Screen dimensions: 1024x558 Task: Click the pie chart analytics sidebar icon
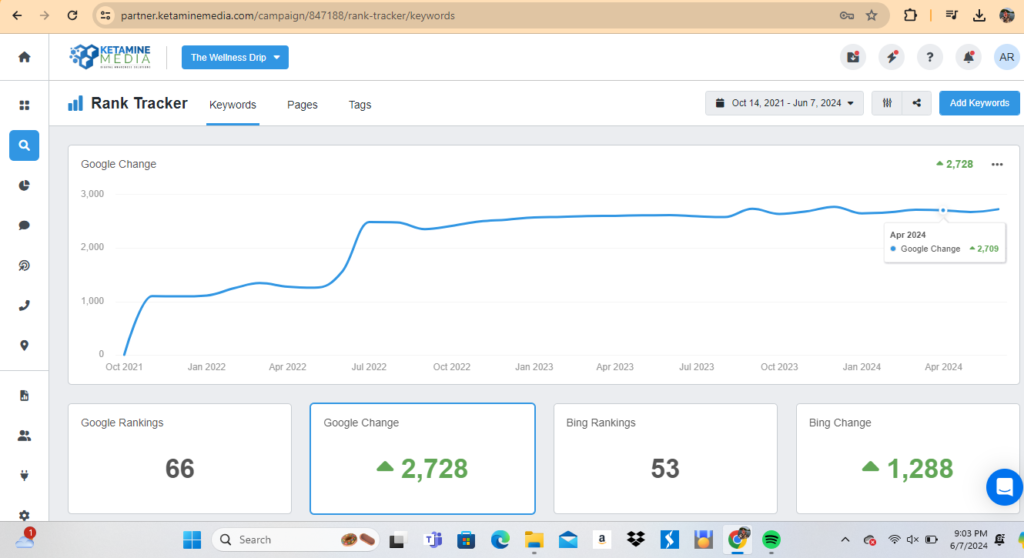coord(24,185)
